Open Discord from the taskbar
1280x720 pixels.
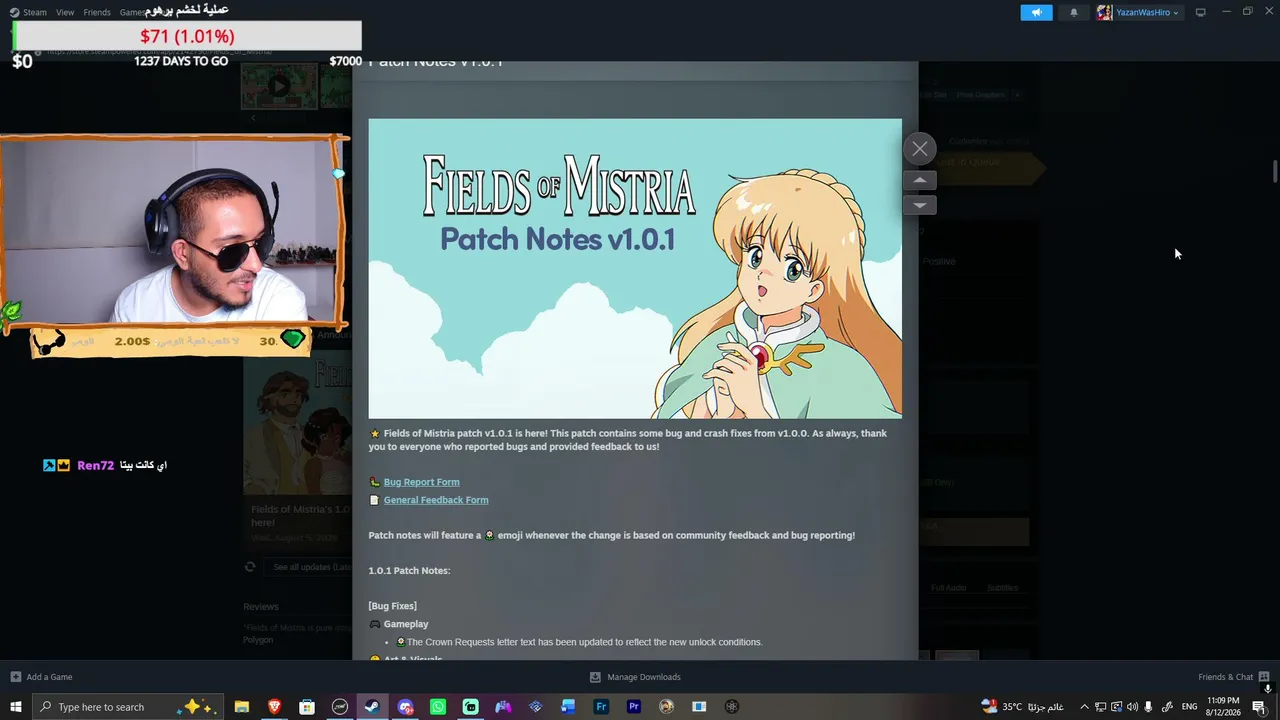[x=405, y=707]
